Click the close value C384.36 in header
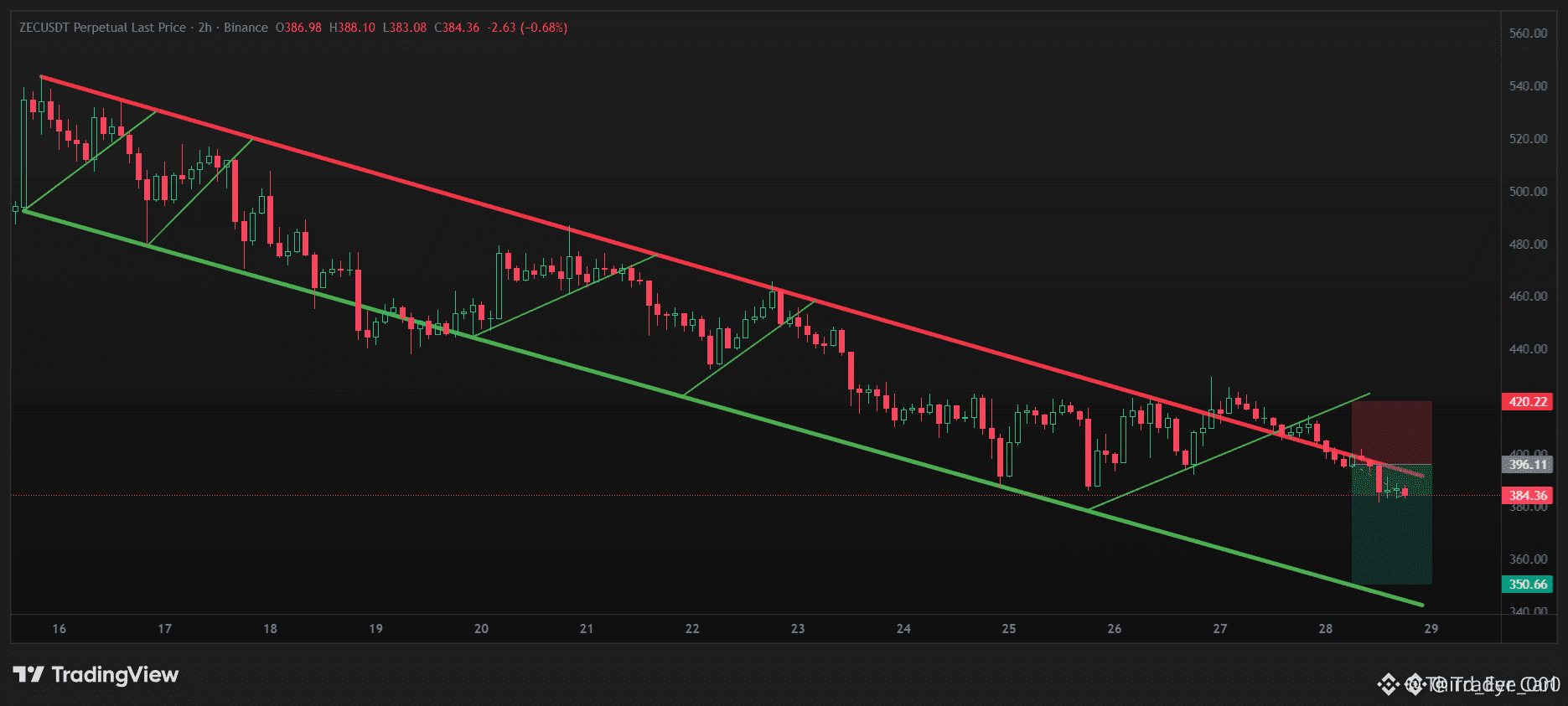This screenshot has height=706, width=1568. point(457,28)
